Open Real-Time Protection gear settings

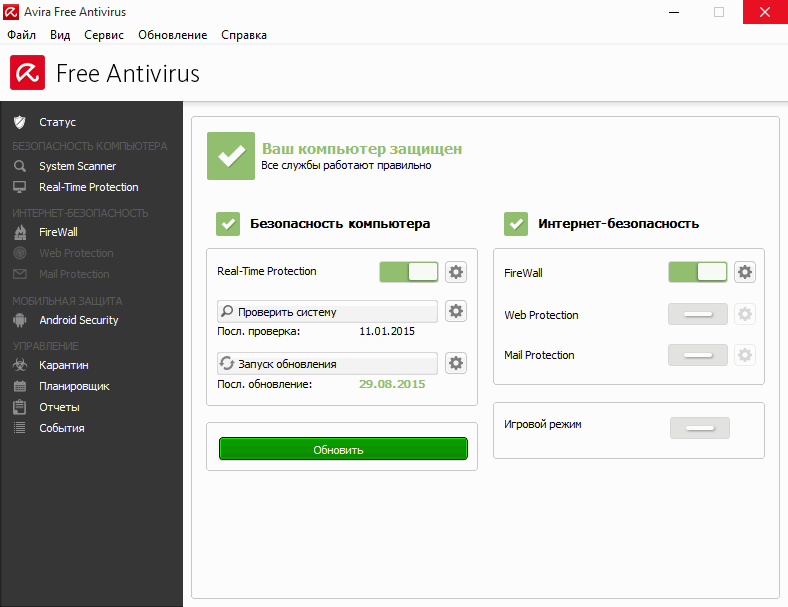point(456,272)
